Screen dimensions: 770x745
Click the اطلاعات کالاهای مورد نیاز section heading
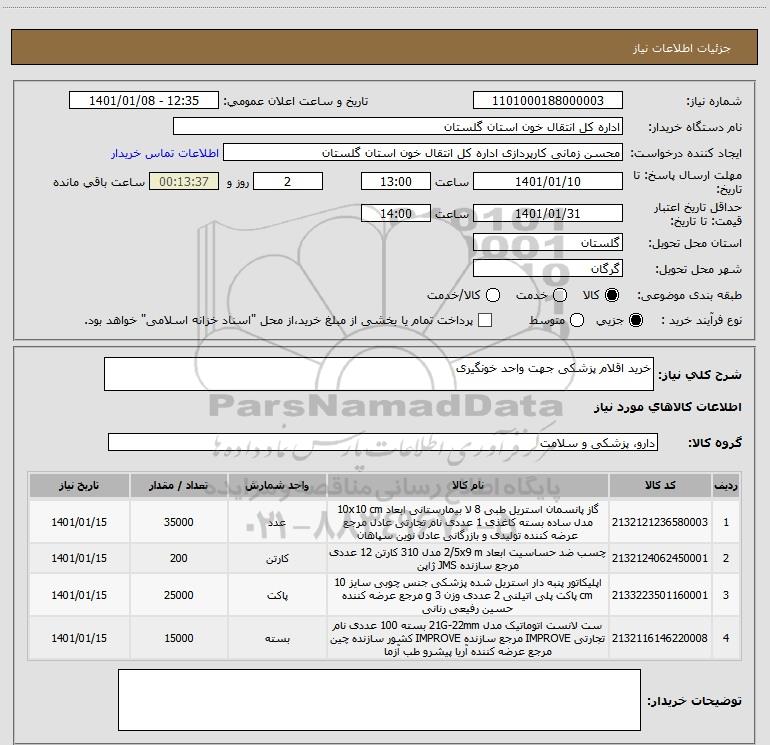(667, 407)
